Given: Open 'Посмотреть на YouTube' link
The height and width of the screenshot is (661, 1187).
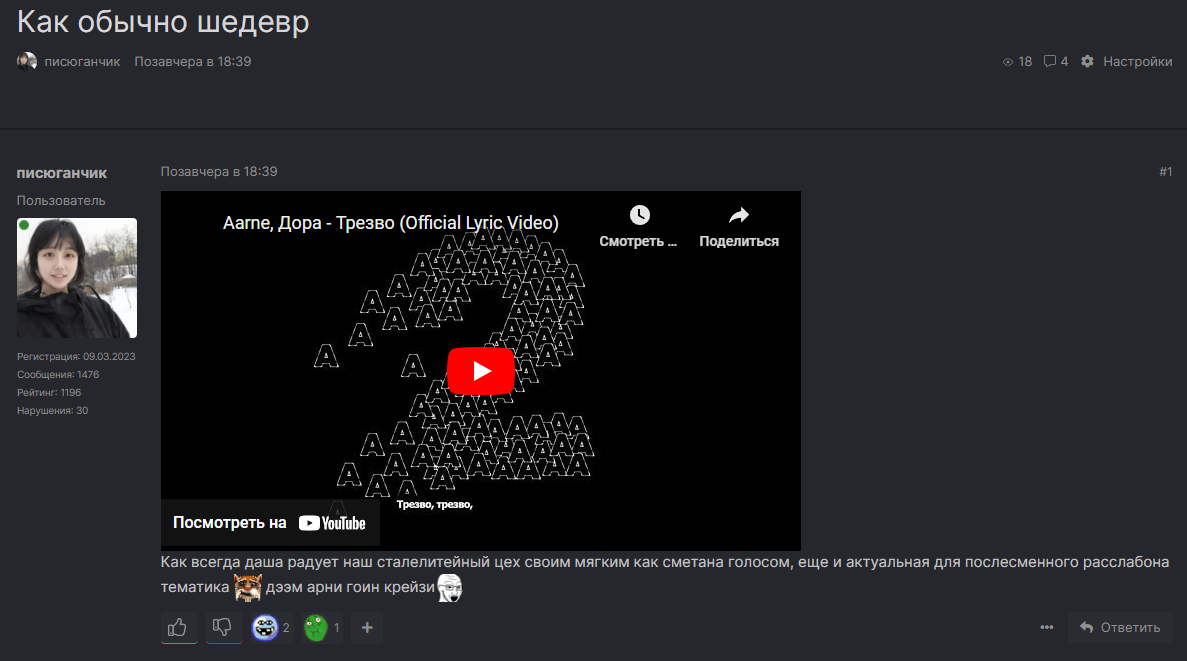Looking at the screenshot, I should 269,522.
